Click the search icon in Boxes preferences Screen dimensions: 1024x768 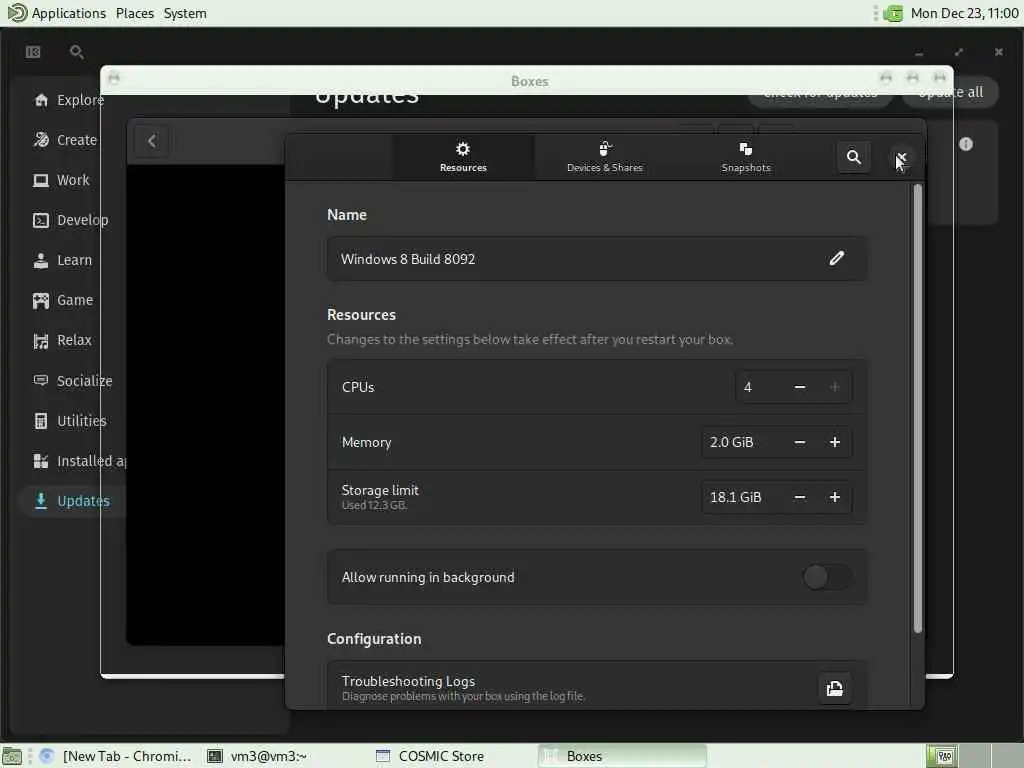coord(854,157)
